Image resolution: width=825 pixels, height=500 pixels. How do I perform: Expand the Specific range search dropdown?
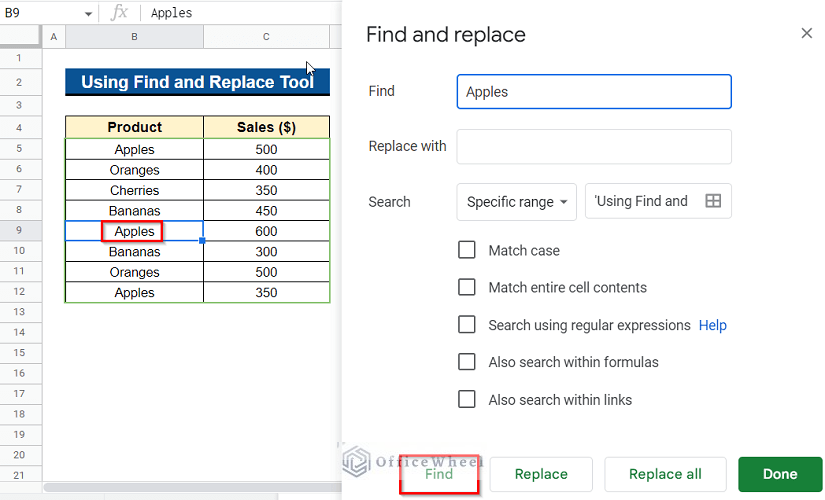tap(516, 201)
